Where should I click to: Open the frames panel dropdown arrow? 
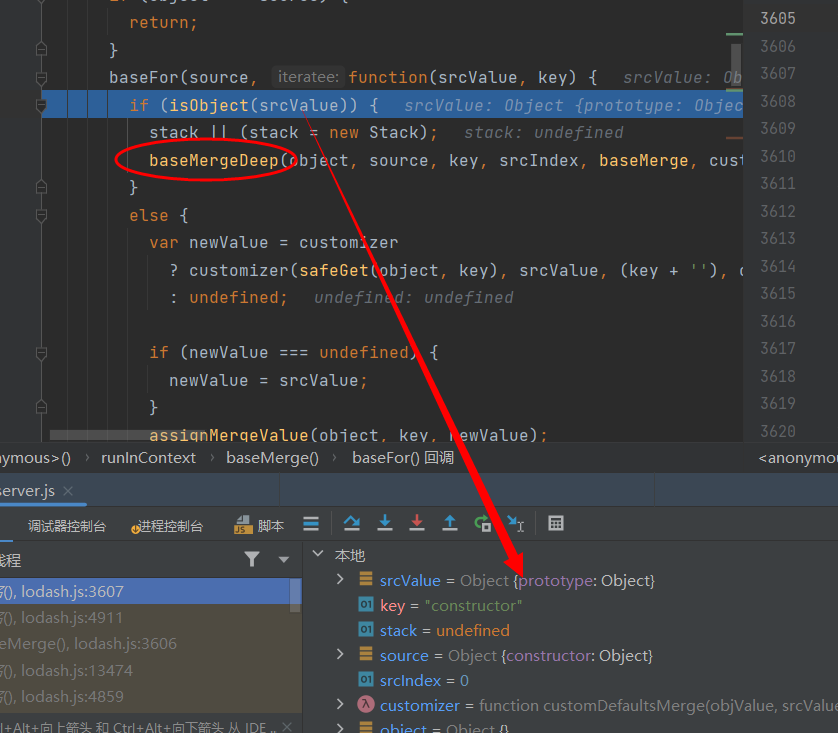[x=284, y=559]
